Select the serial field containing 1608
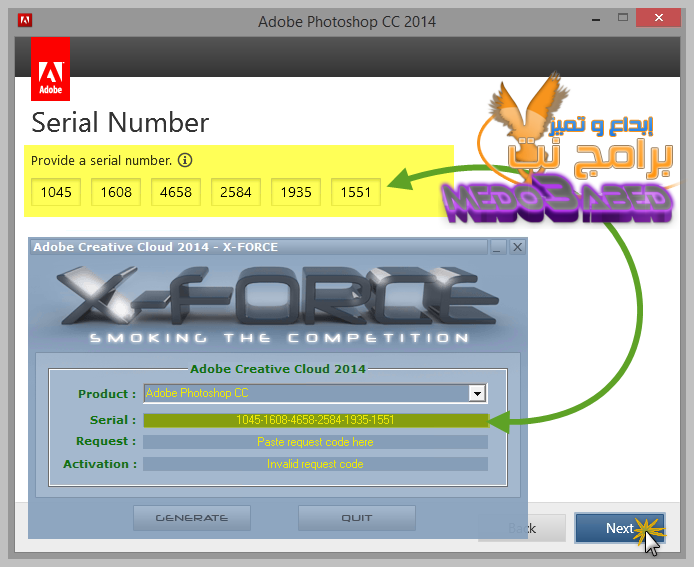Viewport: 694px width, 567px height. pos(116,192)
